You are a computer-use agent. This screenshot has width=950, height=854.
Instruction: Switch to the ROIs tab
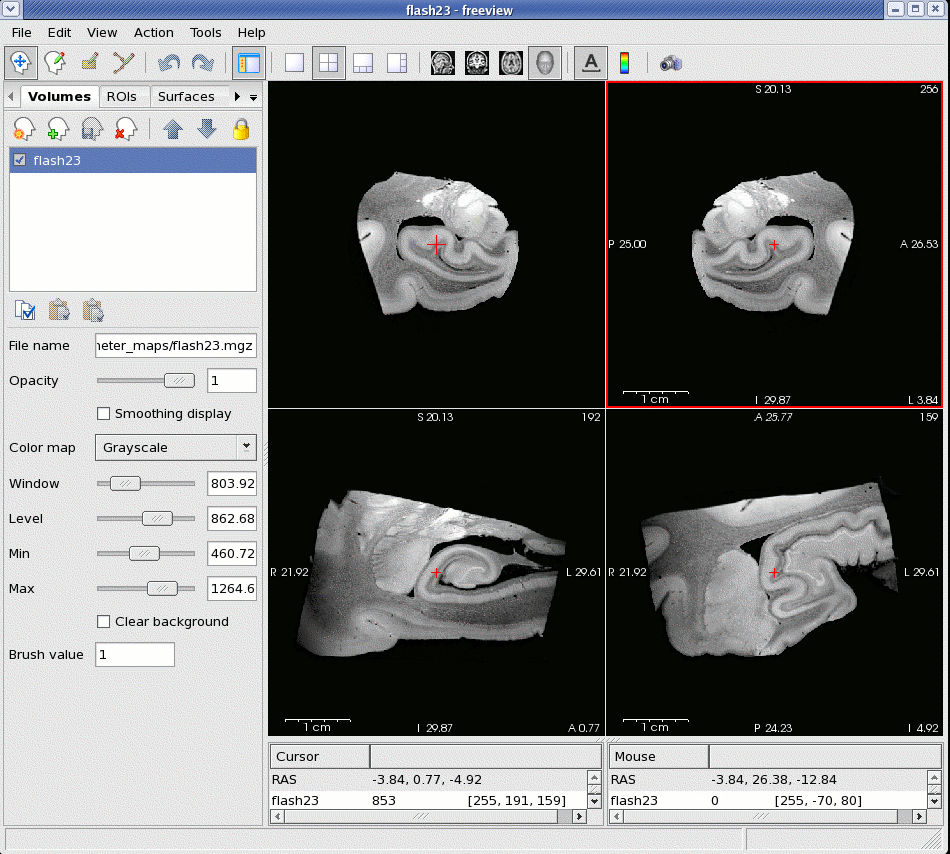coord(121,97)
